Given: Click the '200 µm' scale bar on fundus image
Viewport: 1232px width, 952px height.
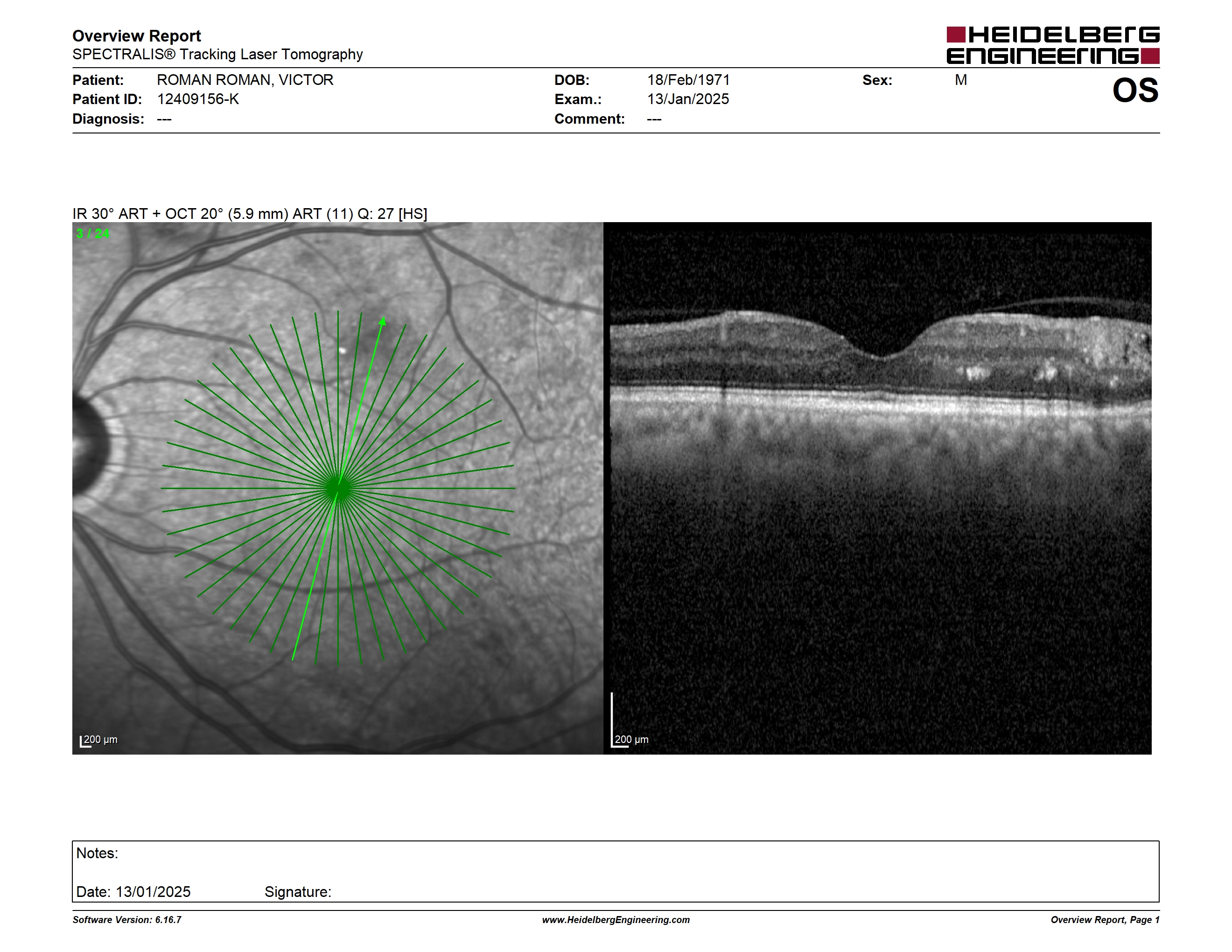Looking at the screenshot, I should pyautogui.click(x=99, y=741).
